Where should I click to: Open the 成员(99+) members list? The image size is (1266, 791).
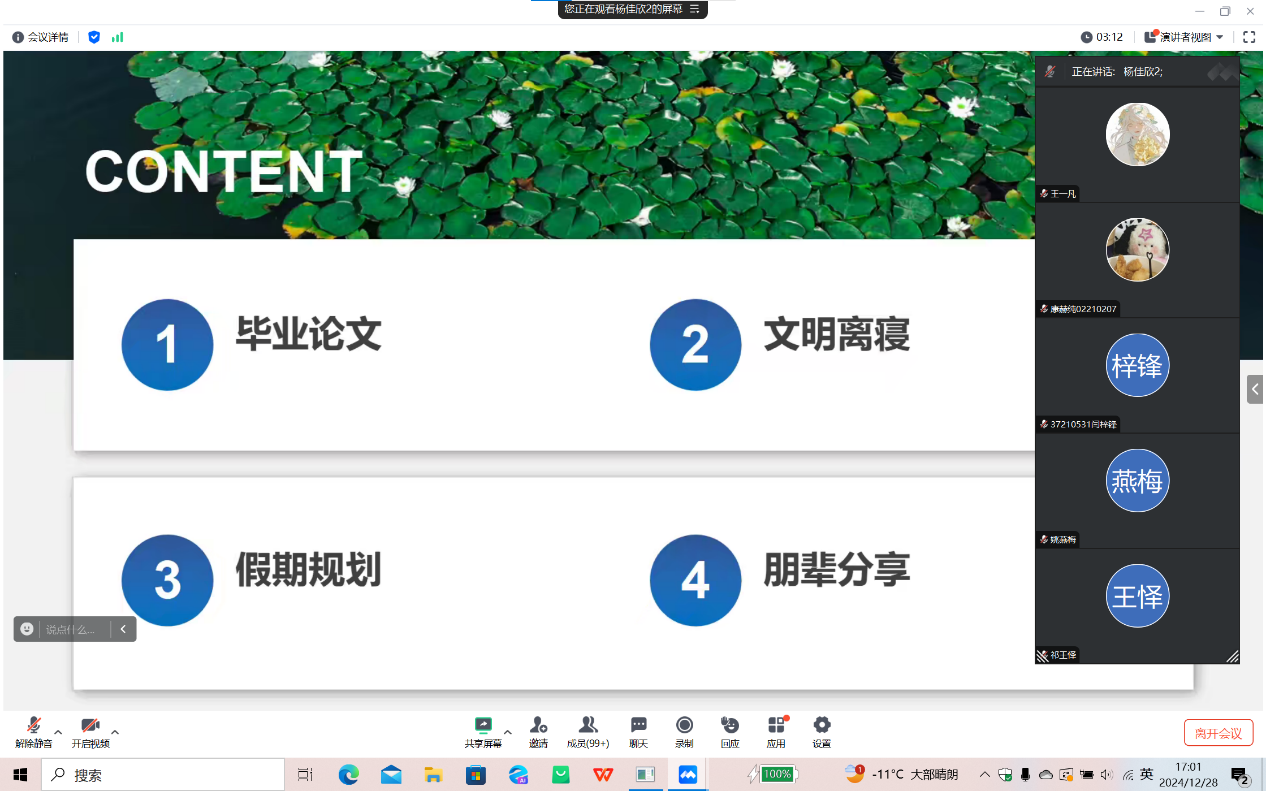click(588, 726)
